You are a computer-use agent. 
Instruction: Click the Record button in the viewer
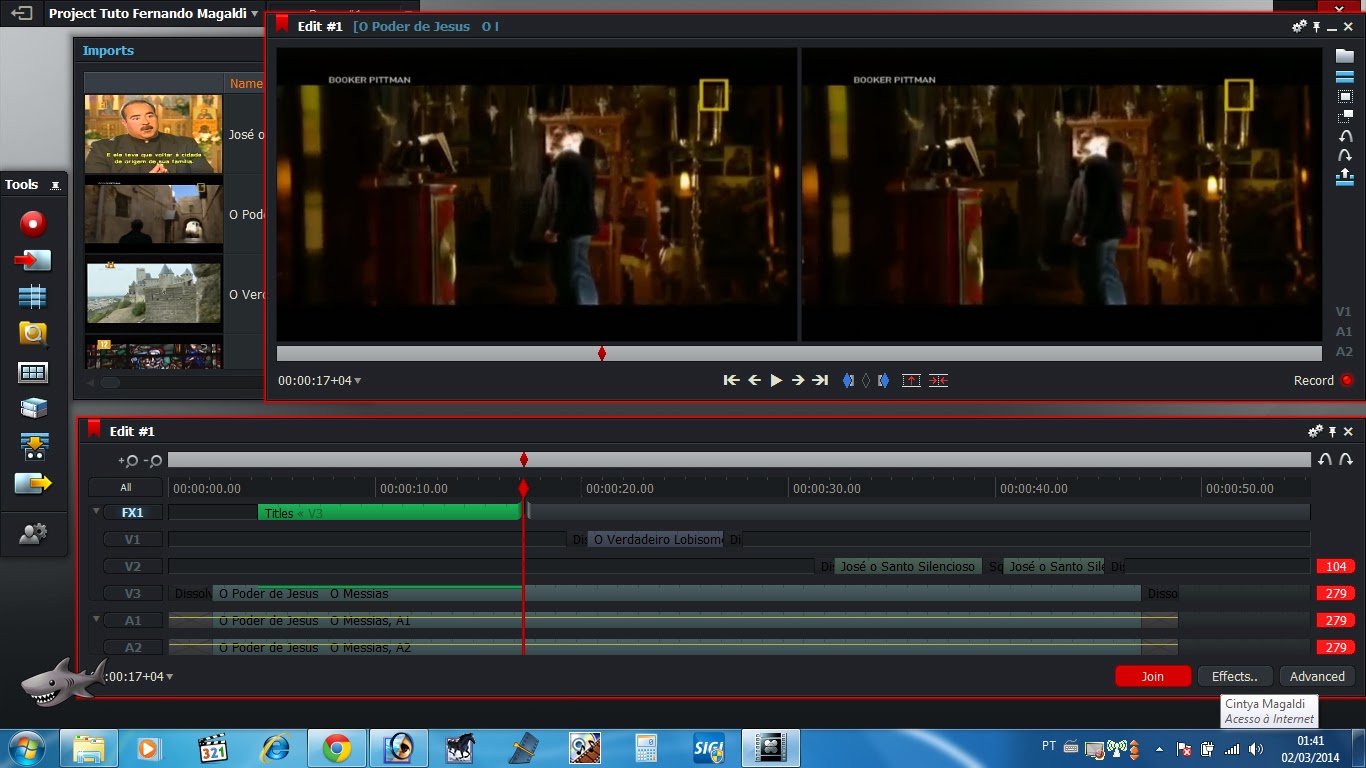coord(1323,380)
